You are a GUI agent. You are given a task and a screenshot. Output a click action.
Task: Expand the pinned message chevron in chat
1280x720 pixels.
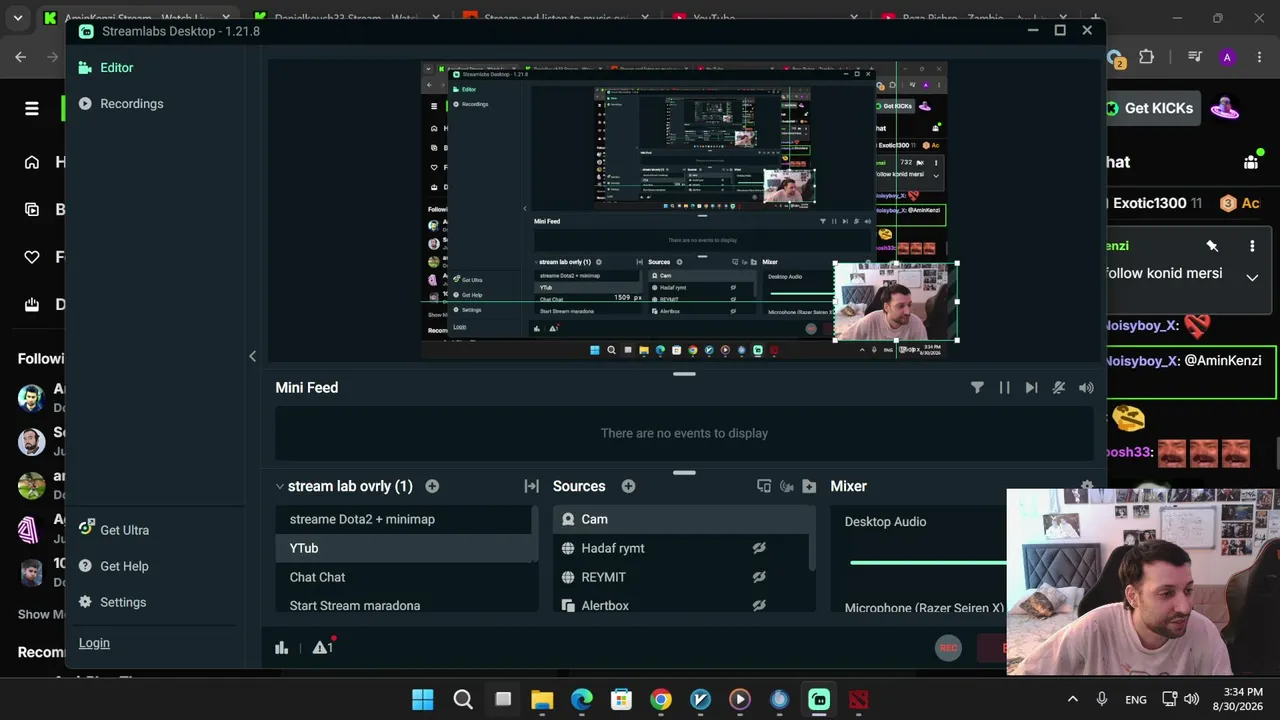pos(1252,278)
